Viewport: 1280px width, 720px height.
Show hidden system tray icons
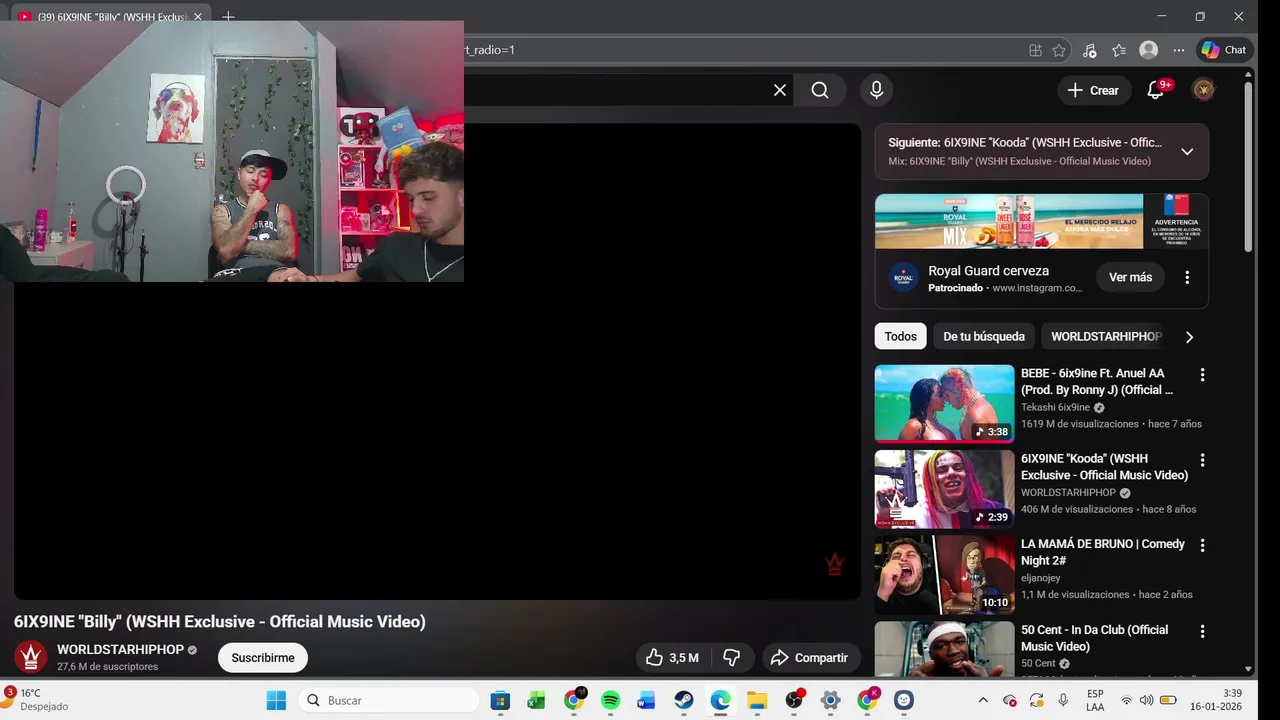[983, 701]
